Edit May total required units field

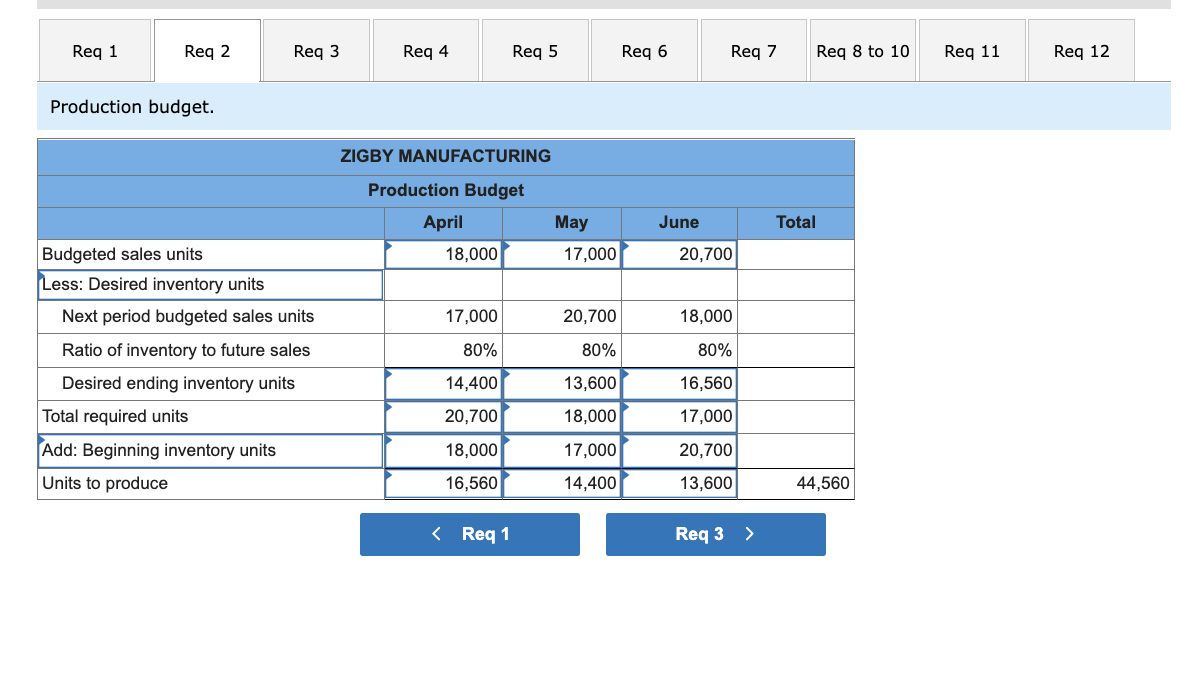pos(562,417)
